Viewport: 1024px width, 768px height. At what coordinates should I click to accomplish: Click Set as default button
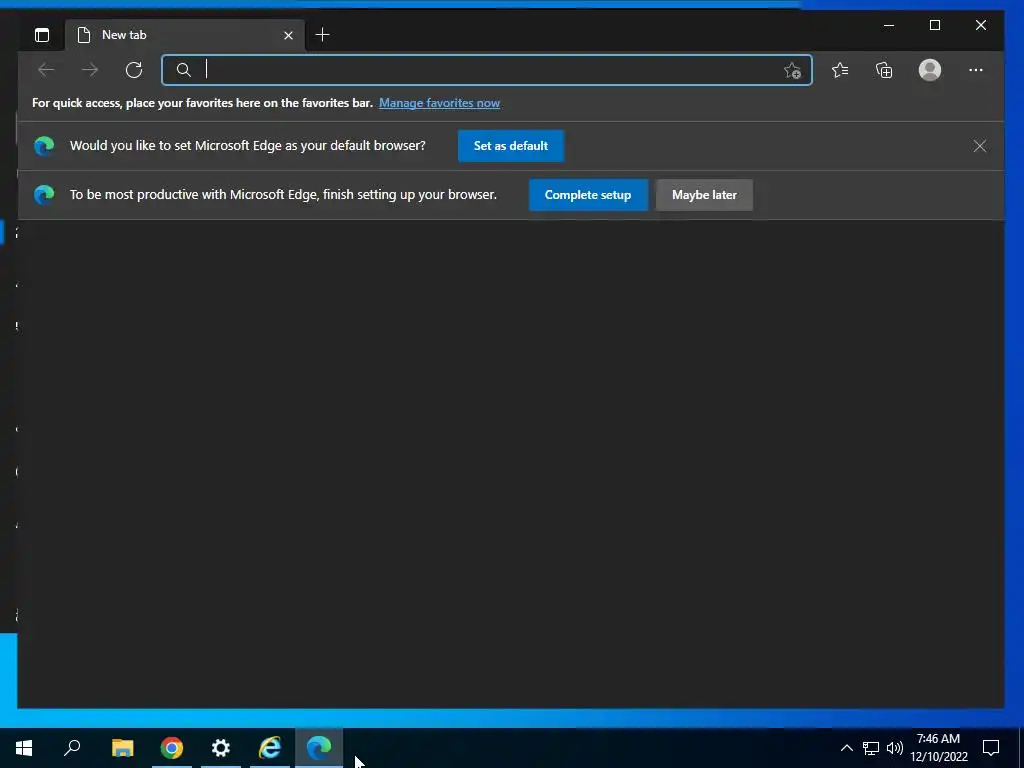[x=511, y=146]
